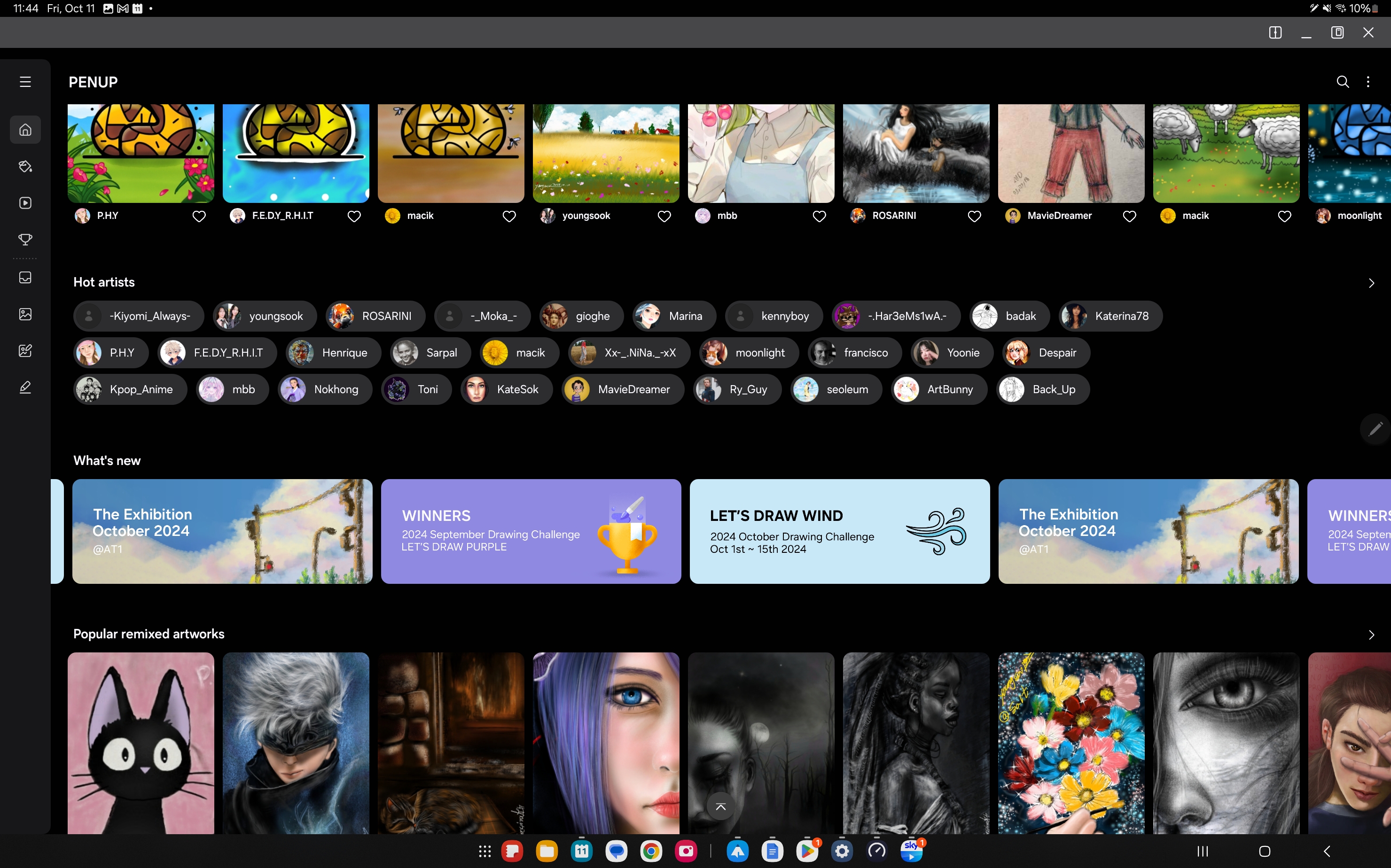Screen dimensions: 1391x868
Task: Click the popular remixed cat artwork thumbnail
Action: pyautogui.click(x=141, y=743)
